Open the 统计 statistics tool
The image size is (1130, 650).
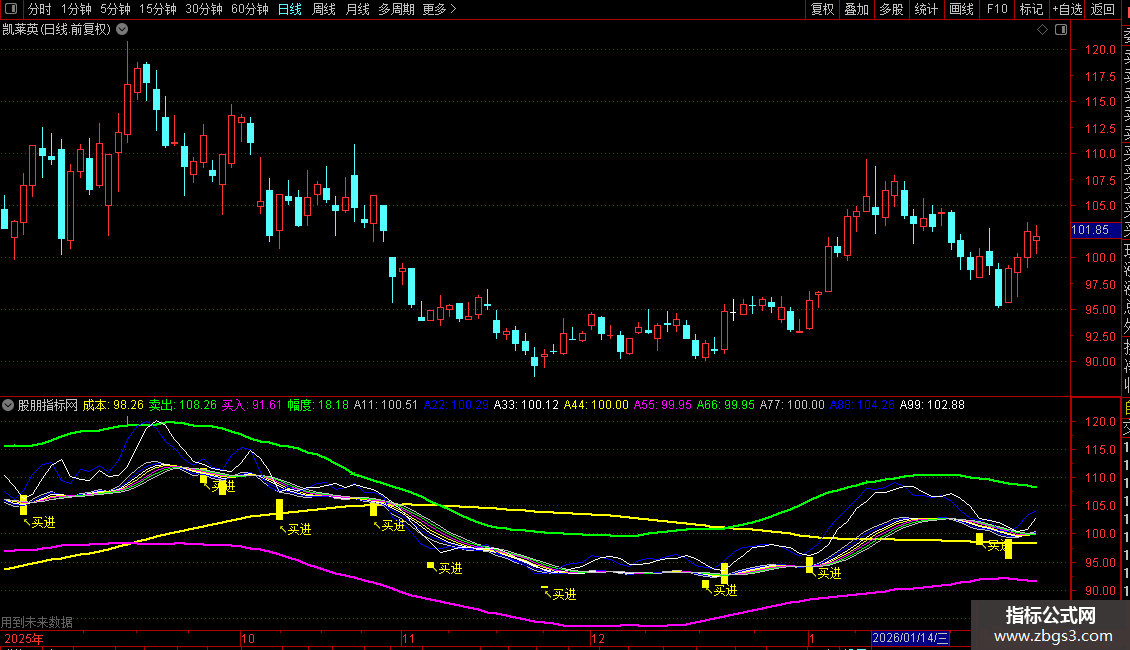[926, 9]
